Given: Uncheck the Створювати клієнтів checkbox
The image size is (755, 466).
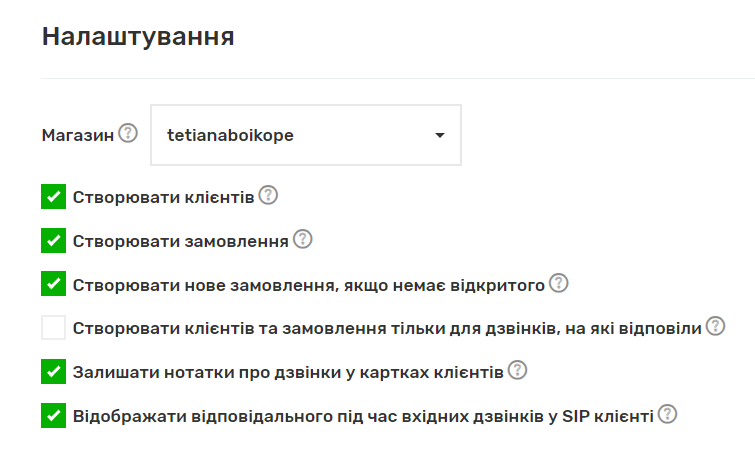Looking at the screenshot, I should pyautogui.click(x=53, y=196).
